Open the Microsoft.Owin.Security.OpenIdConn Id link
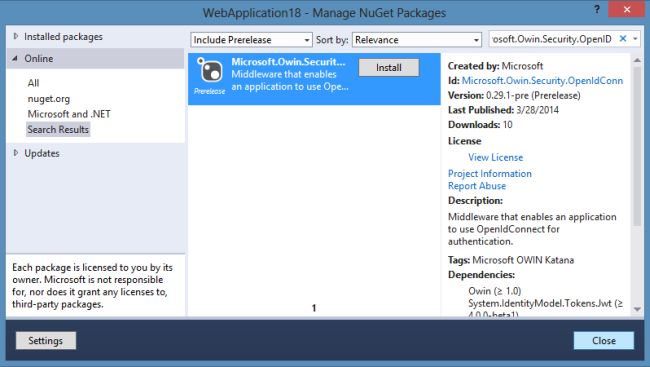650x367 pixels. tap(542, 80)
